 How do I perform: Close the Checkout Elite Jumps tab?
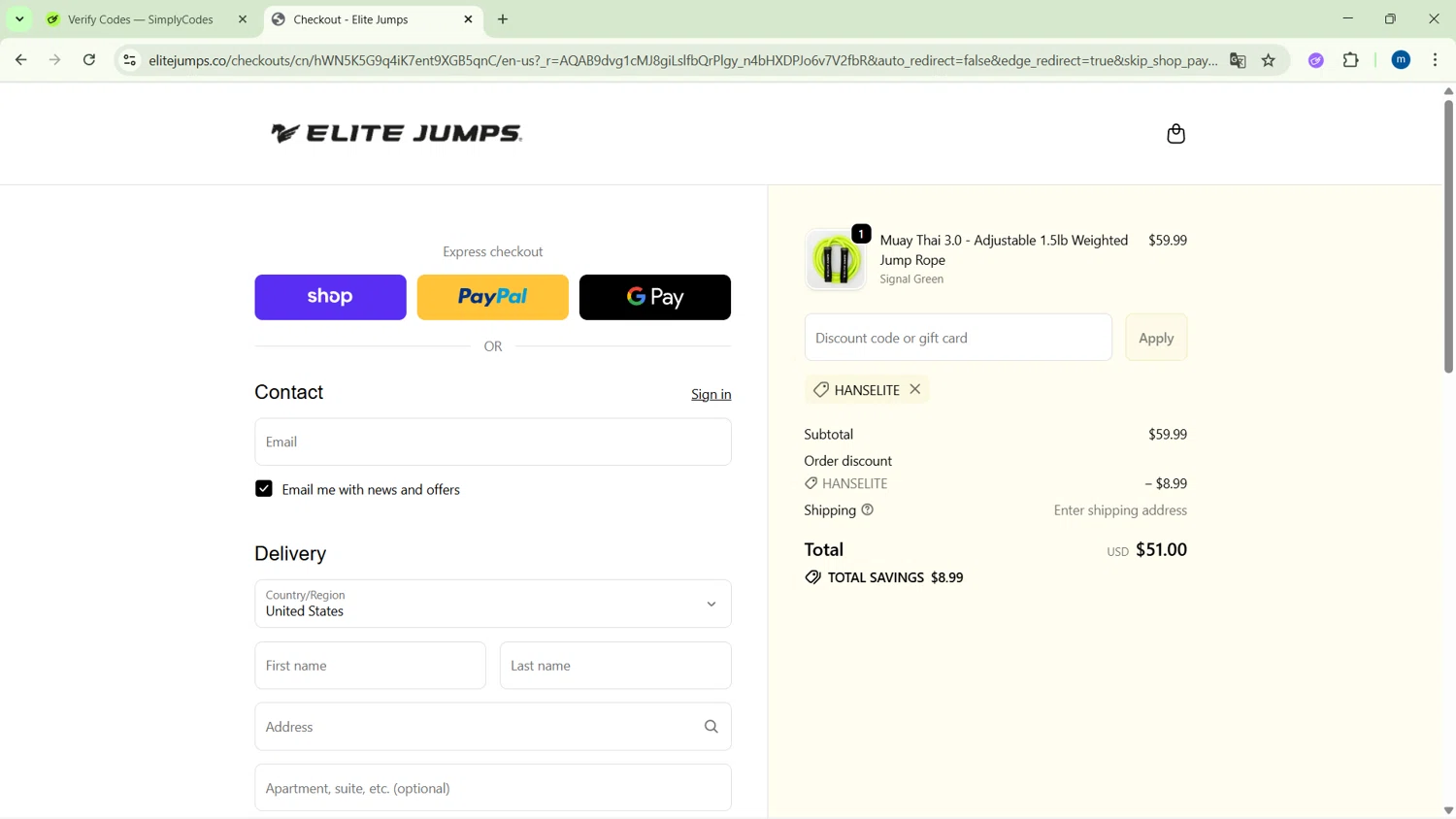[x=469, y=19]
